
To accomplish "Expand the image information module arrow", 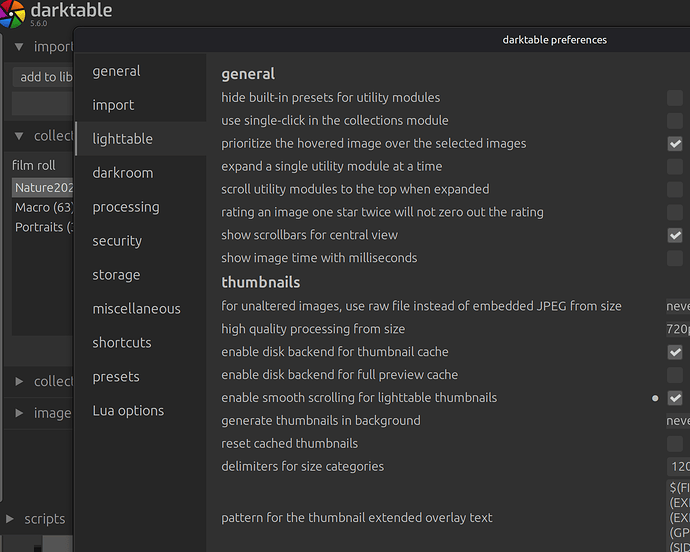I will pyautogui.click(x=19, y=413).
